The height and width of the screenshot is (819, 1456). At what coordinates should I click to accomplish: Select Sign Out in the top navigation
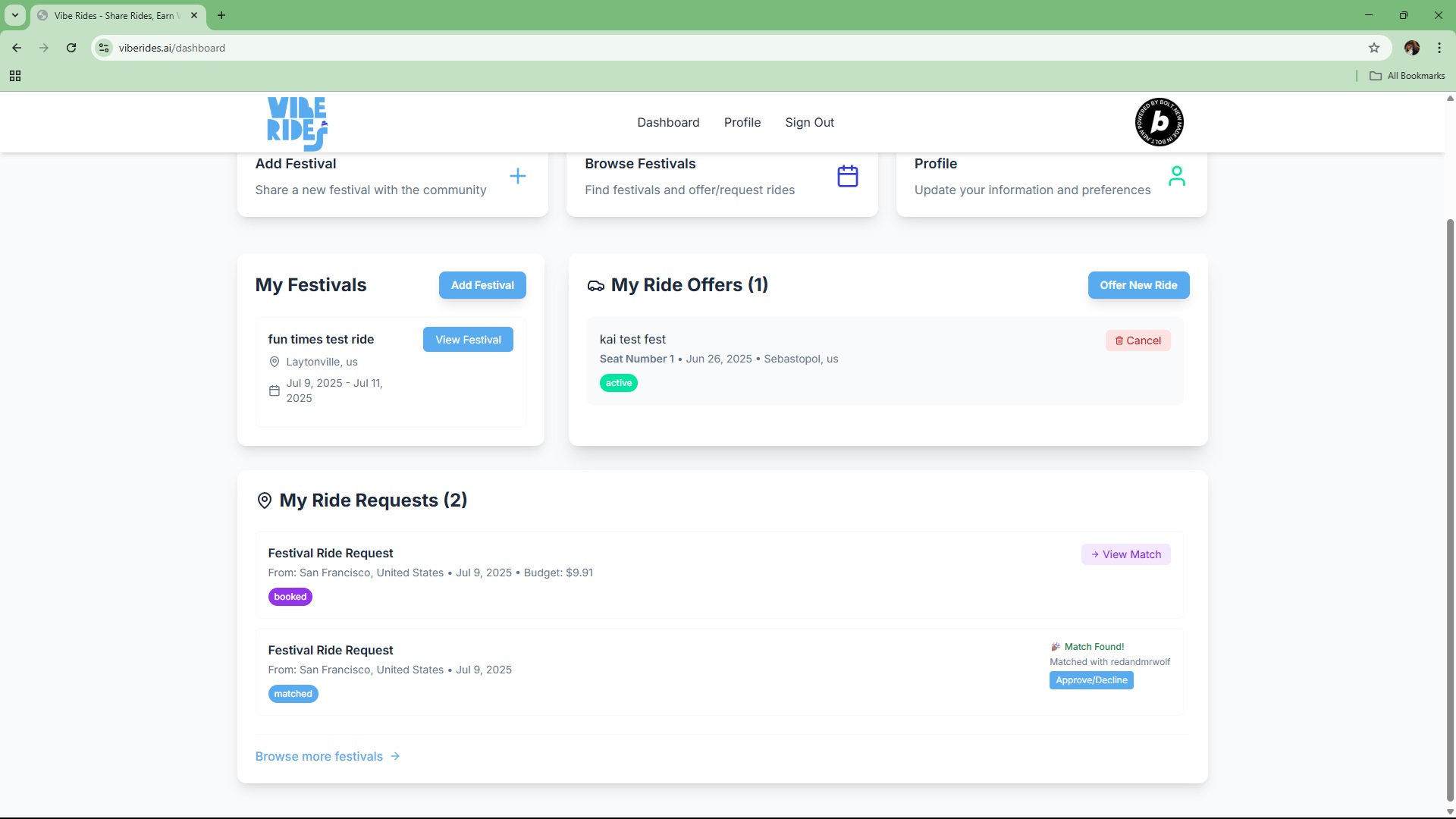[x=809, y=122]
